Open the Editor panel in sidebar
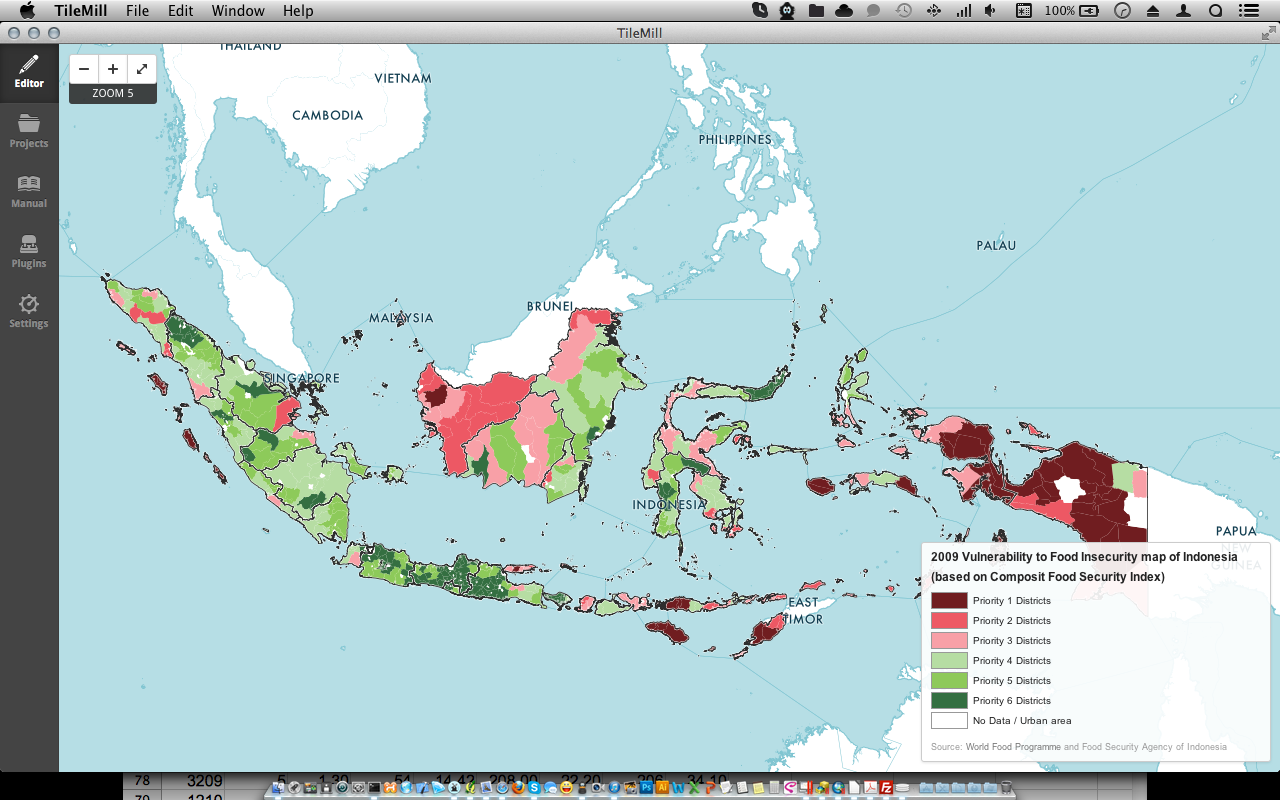This screenshot has width=1280, height=800. tap(29, 72)
